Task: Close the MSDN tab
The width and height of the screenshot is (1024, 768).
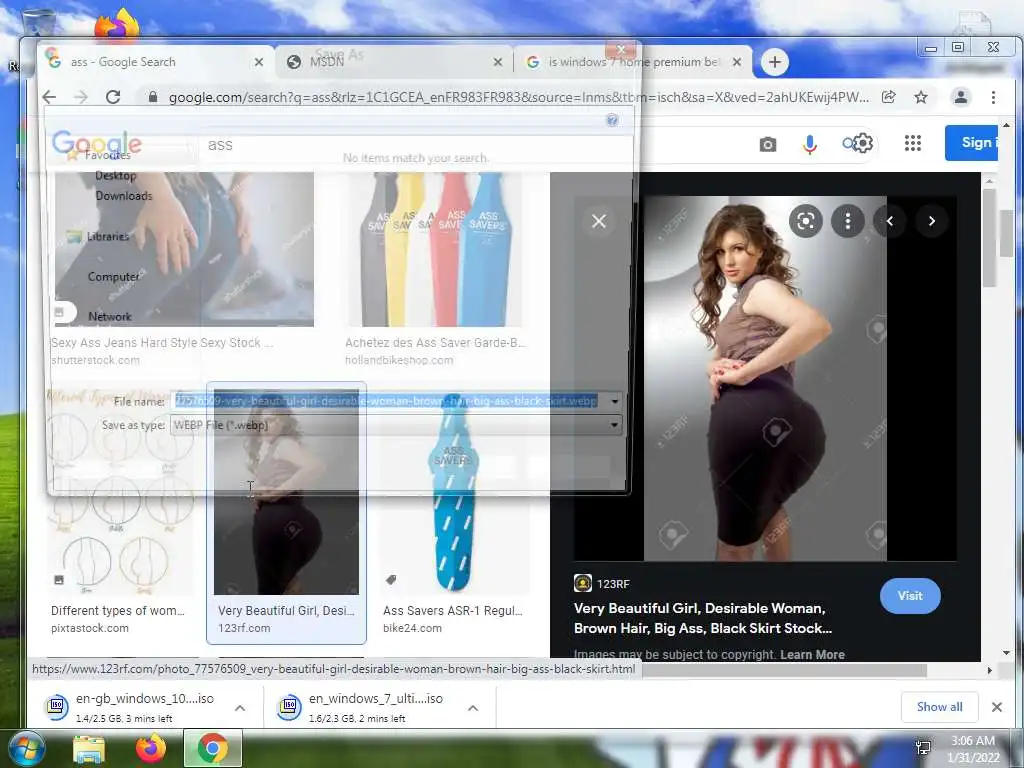Action: (498, 62)
